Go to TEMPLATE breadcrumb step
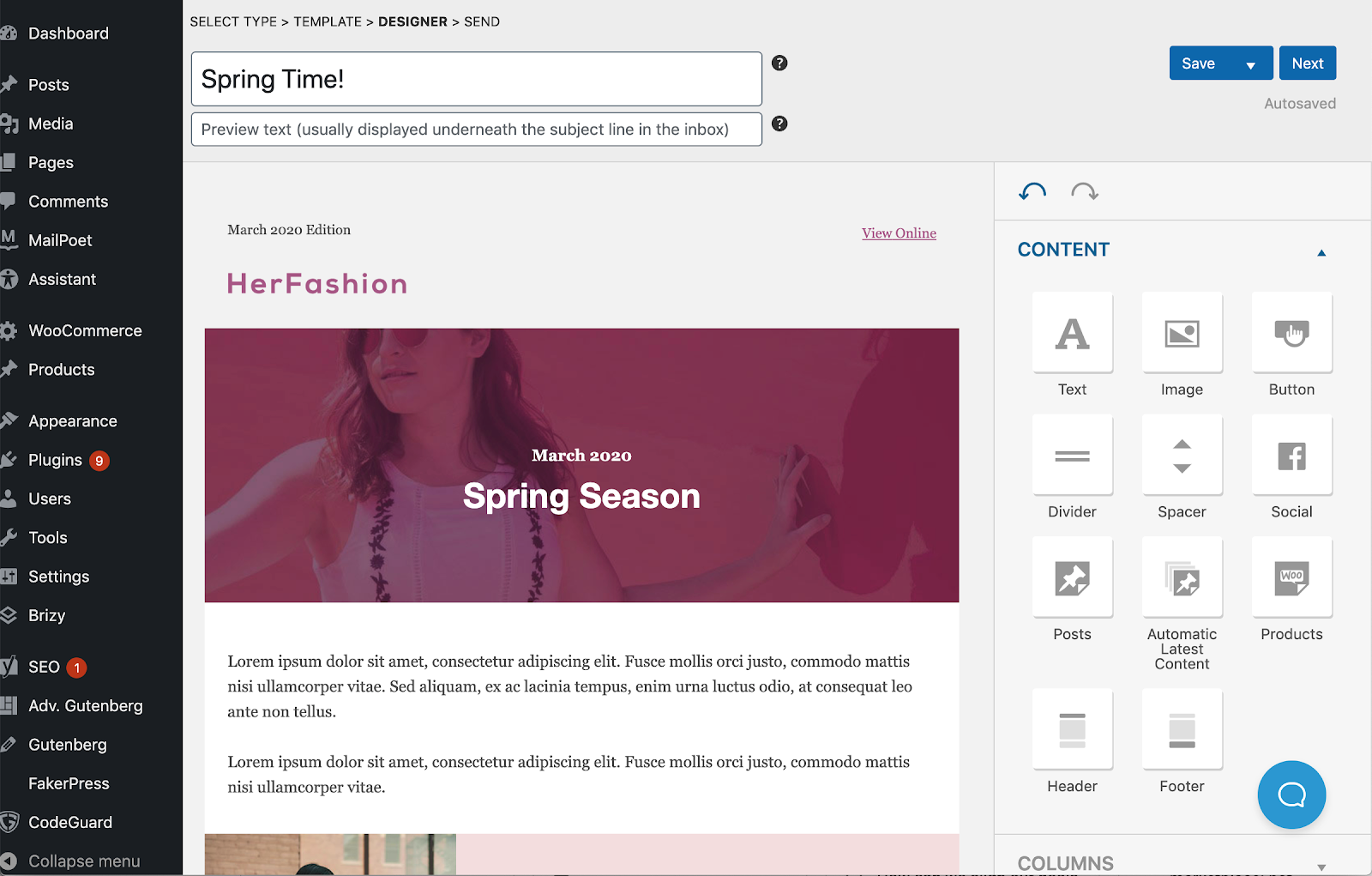Screen dimensions: 1372x876 click(328, 21)
